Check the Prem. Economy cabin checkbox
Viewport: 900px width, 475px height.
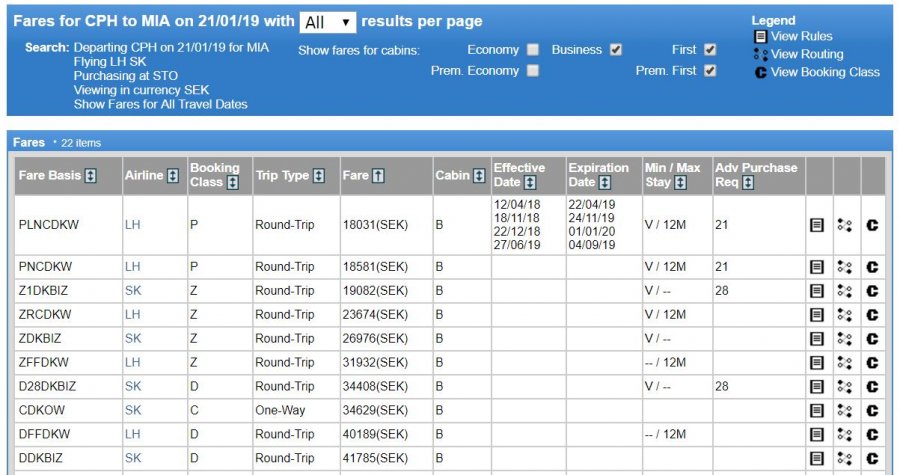point(533,71)
